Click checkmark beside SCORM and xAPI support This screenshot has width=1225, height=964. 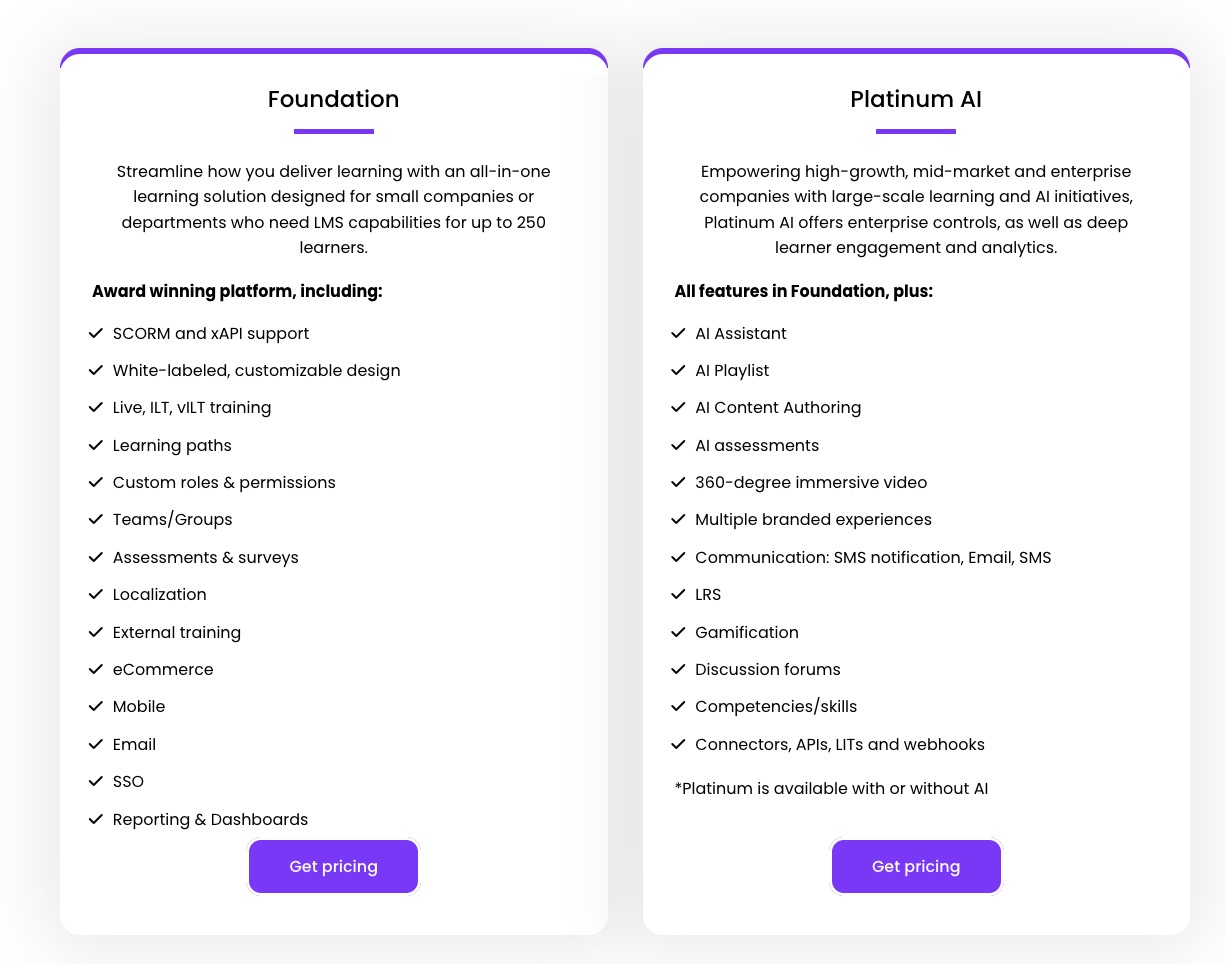[96, 333]
